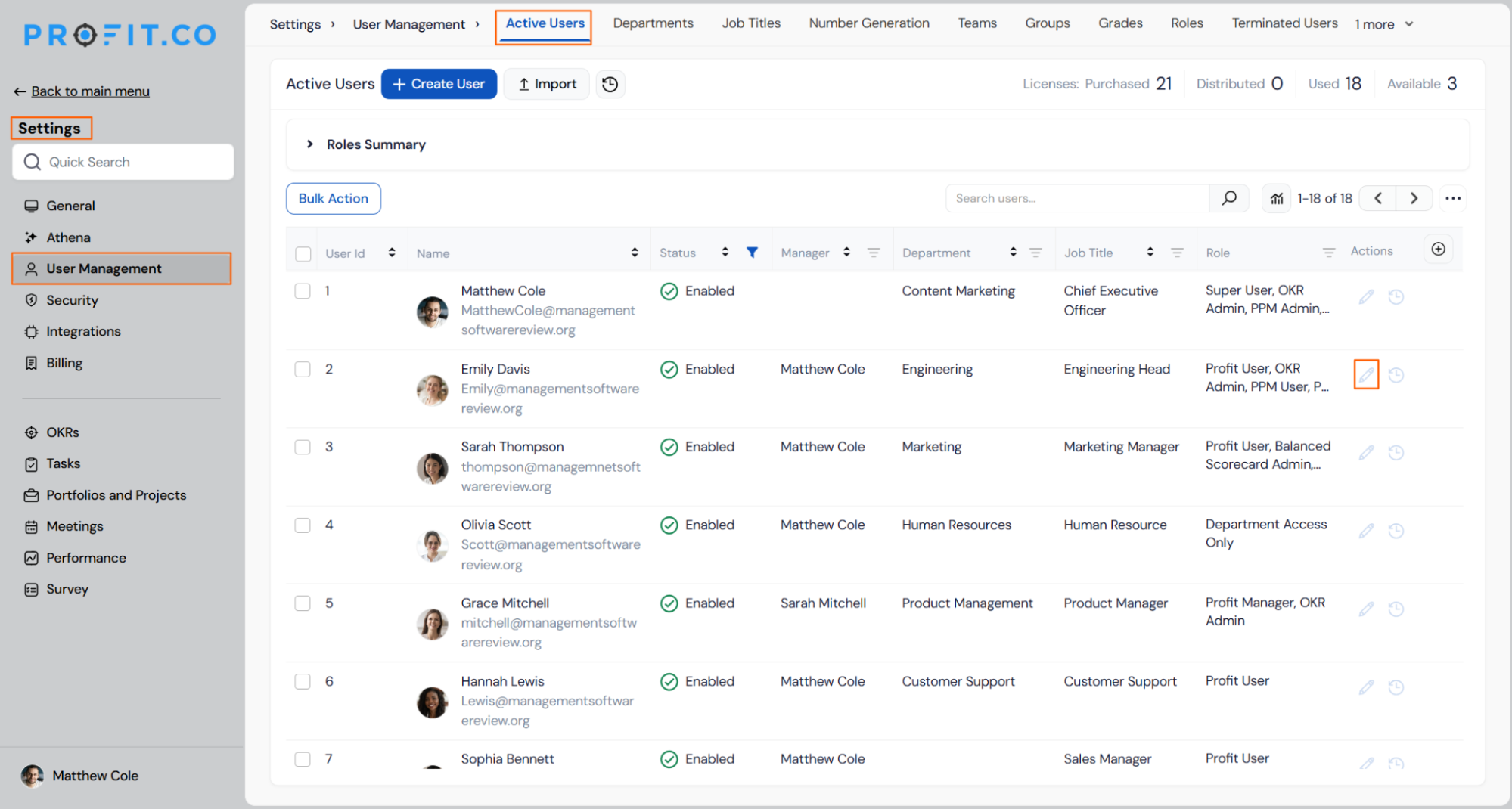Check the box for user 3 Sarah Thompson
Viewport: 1512px width, 809px height.
[303, 447]
